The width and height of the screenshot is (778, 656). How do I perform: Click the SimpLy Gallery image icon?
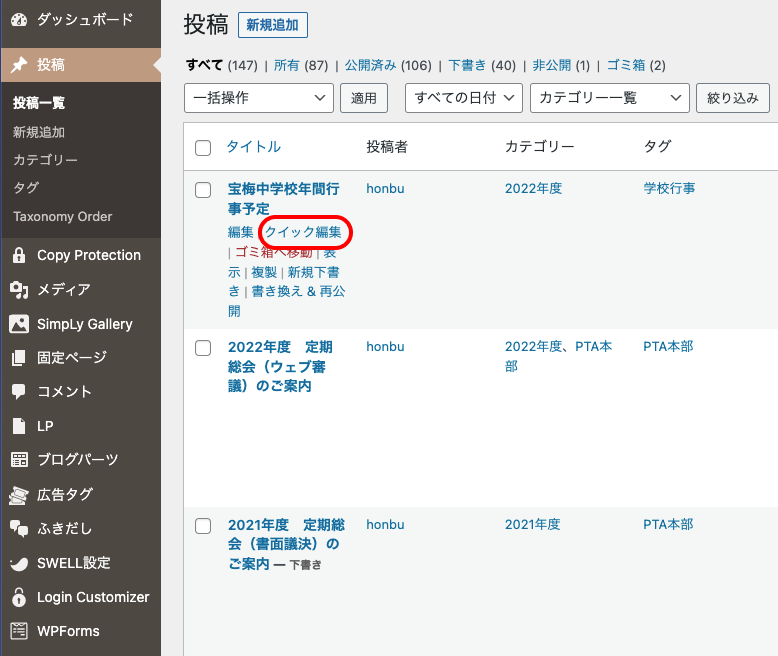18,324
